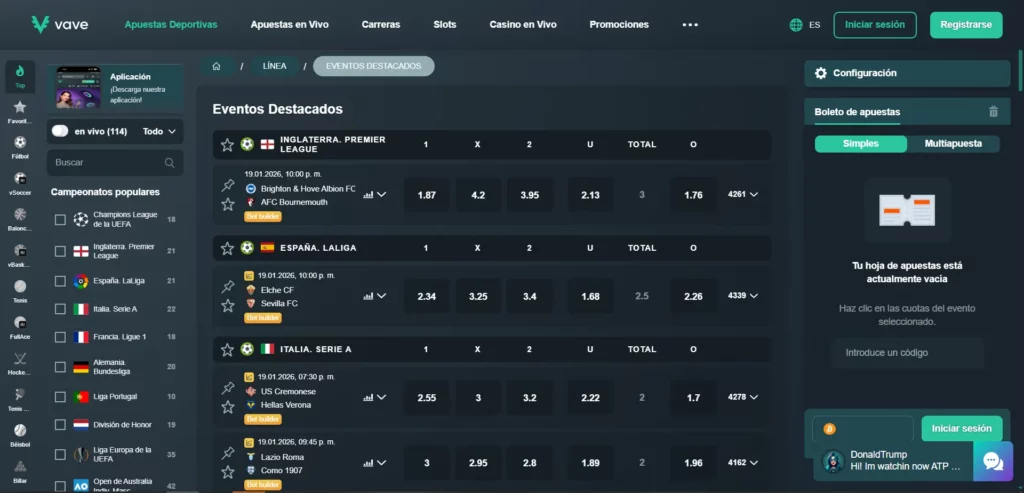1024x493 pixels.
Task: Check the Italia Serie A checkbox
Action: (x=60, y=310)
